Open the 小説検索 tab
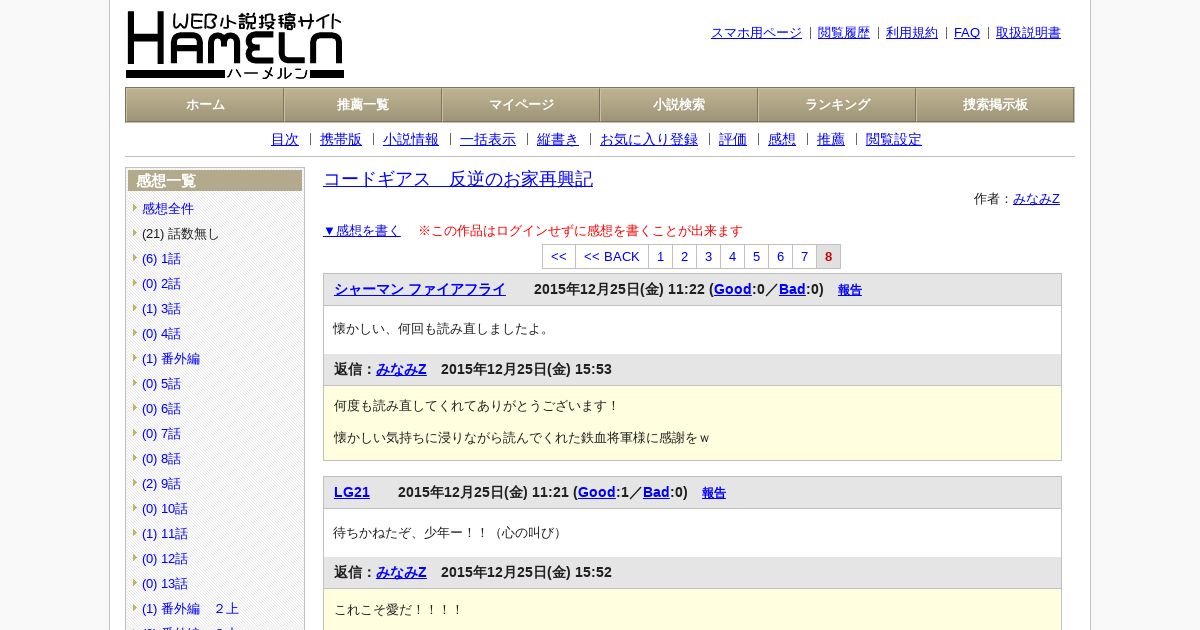Image resolution: width=1200 pixels, height=630 pixels. [x=679, y=105]
